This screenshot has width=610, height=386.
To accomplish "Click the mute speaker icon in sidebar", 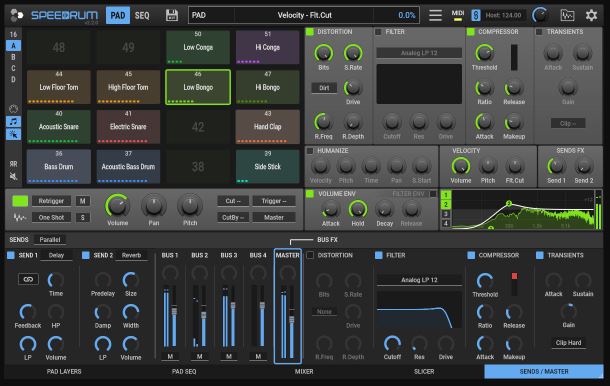I will click(14, 176).
